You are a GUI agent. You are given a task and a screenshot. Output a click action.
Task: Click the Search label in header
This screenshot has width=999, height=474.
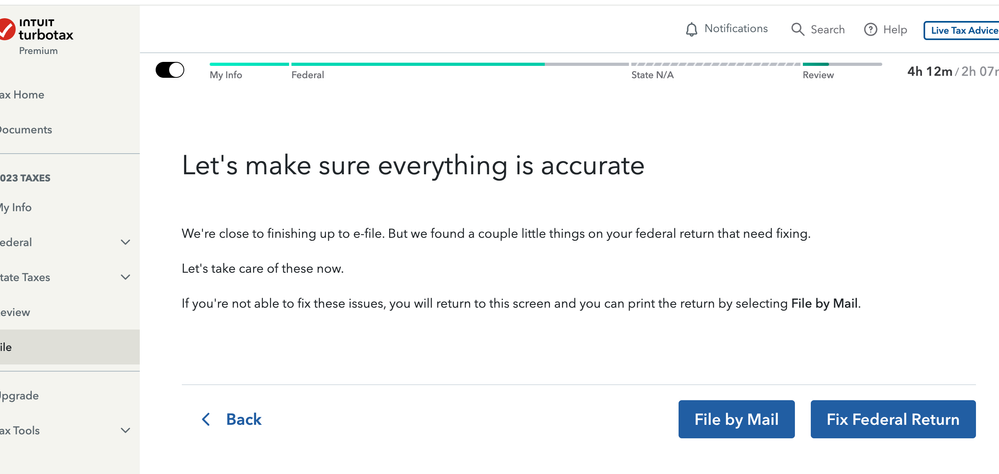click(x=828, y=29)
